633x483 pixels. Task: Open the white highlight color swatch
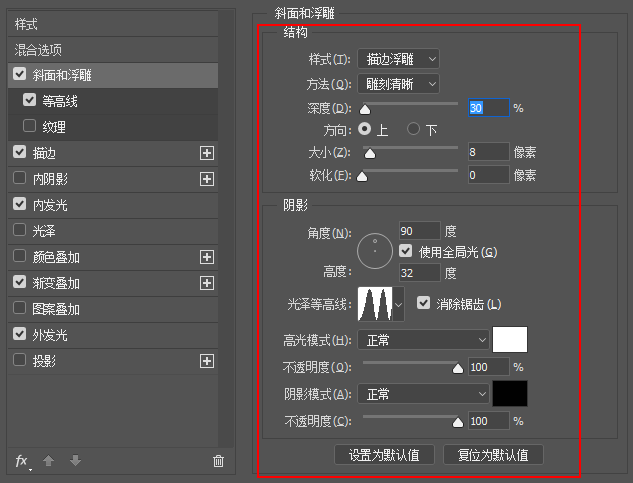510,340
